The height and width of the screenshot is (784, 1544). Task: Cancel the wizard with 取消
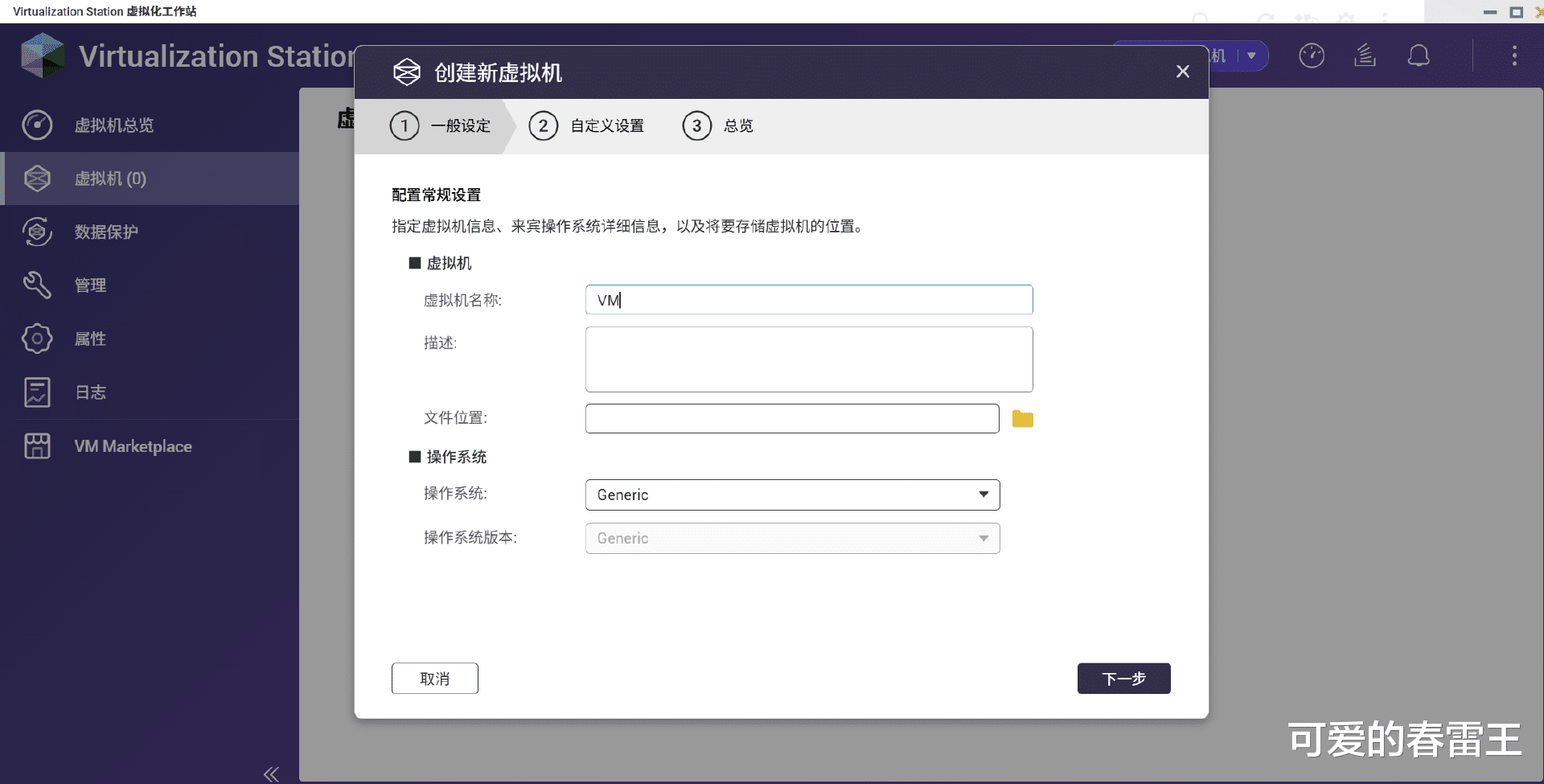click(434, 678)
